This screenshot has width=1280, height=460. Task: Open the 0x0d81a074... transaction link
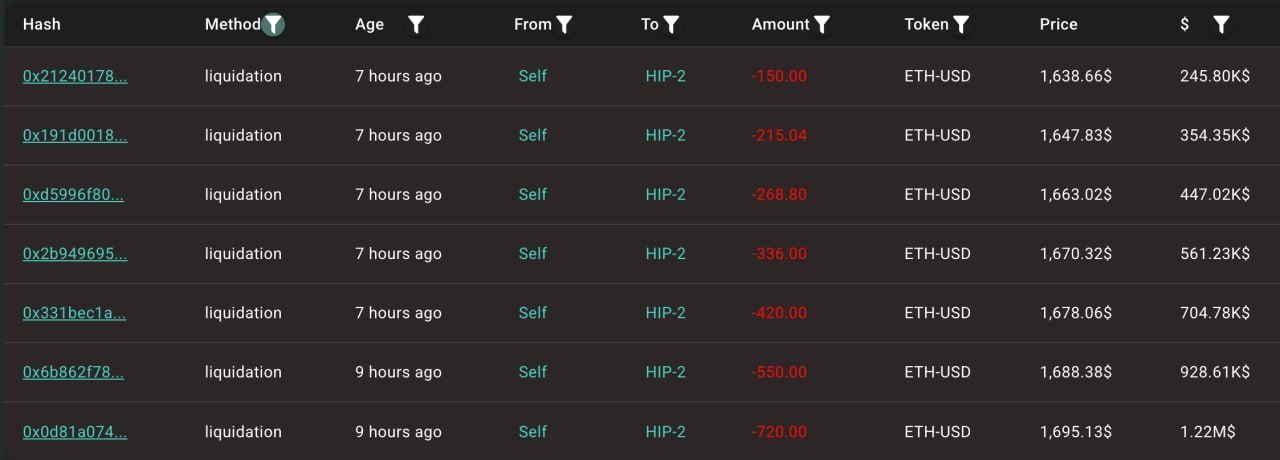[75, 431]
